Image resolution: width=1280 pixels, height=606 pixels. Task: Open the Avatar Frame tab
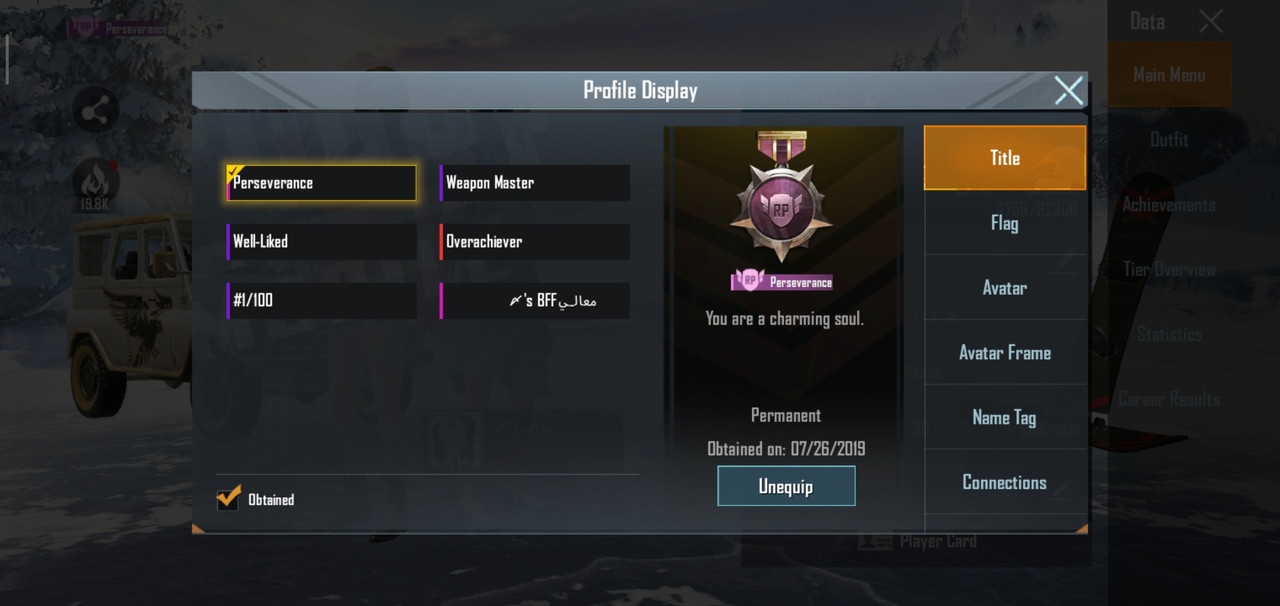tap(1005, 352)
